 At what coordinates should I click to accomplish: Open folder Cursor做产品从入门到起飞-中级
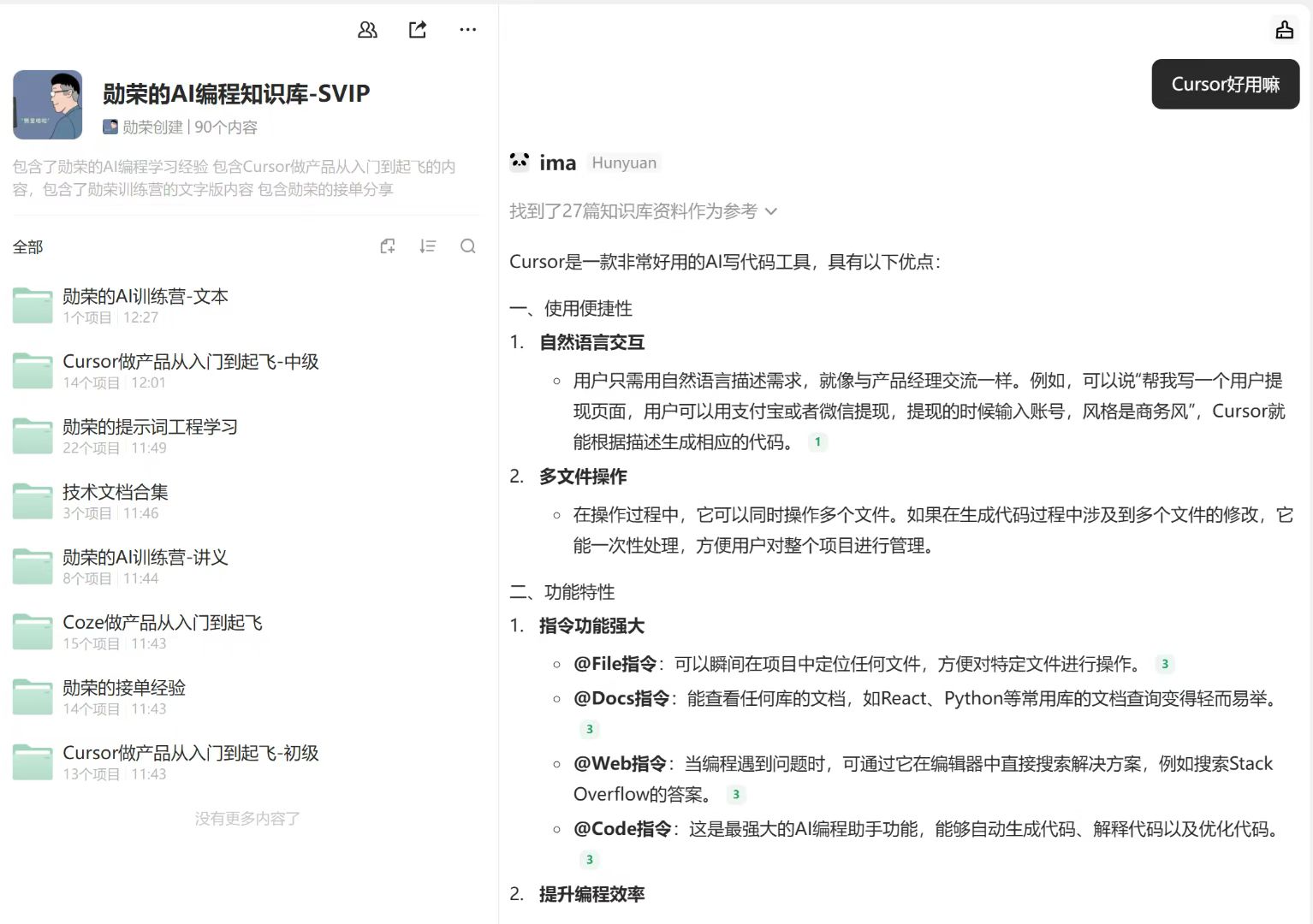247,371
